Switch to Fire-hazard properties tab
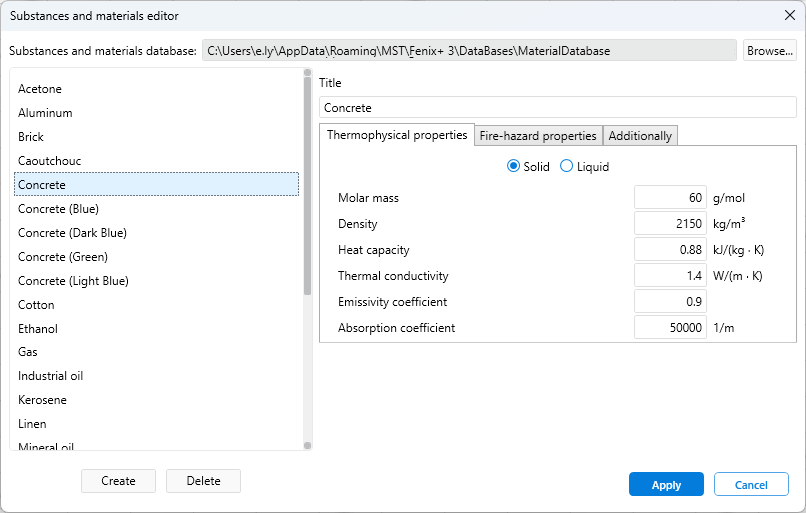The image size is (806, 513). pyautogui.click(x=538, y=136)
